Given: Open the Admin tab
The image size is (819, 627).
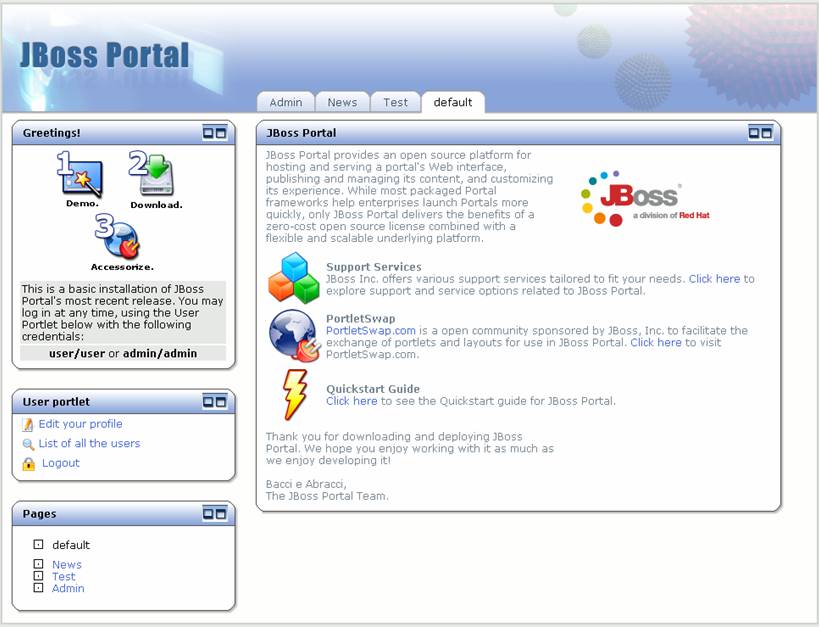Looking at the screenshot, I should (286, 102).
